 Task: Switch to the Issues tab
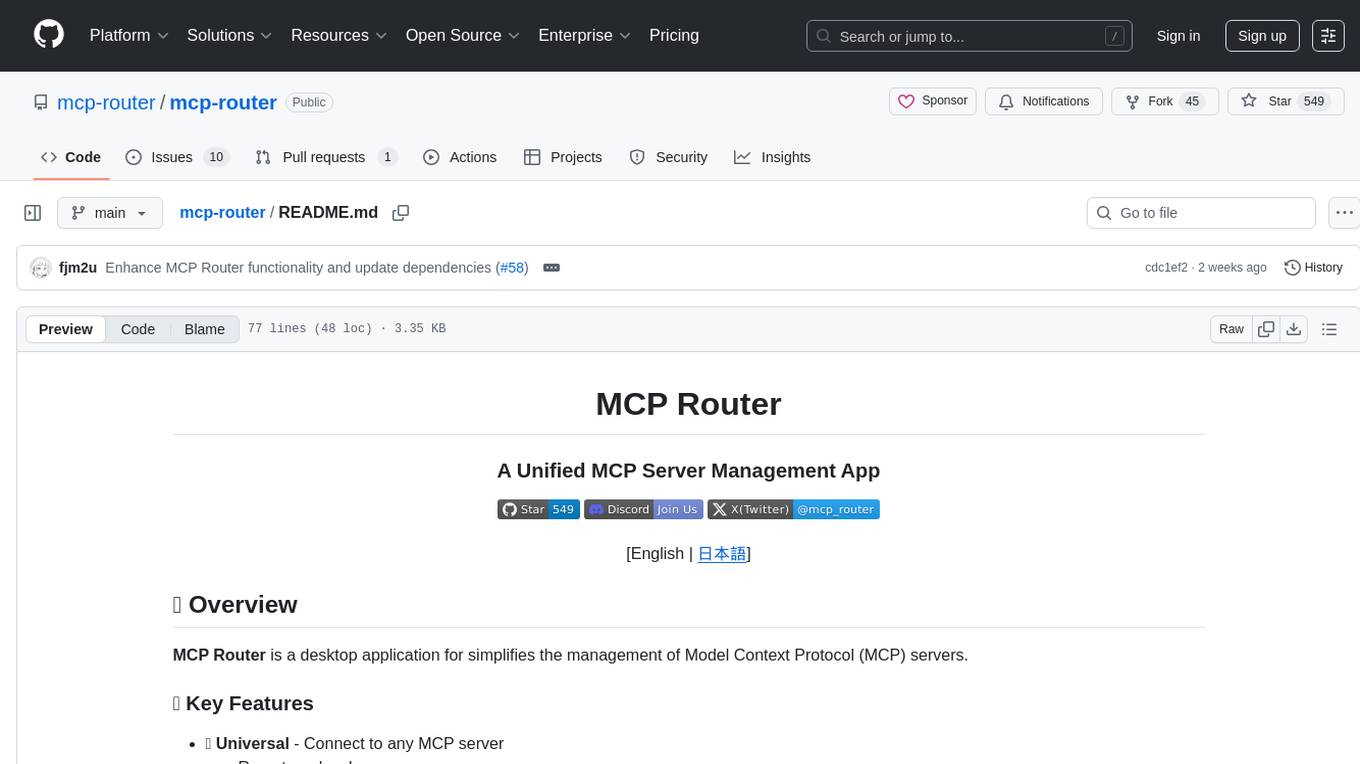pyautogui.click(x=177, y=157)
